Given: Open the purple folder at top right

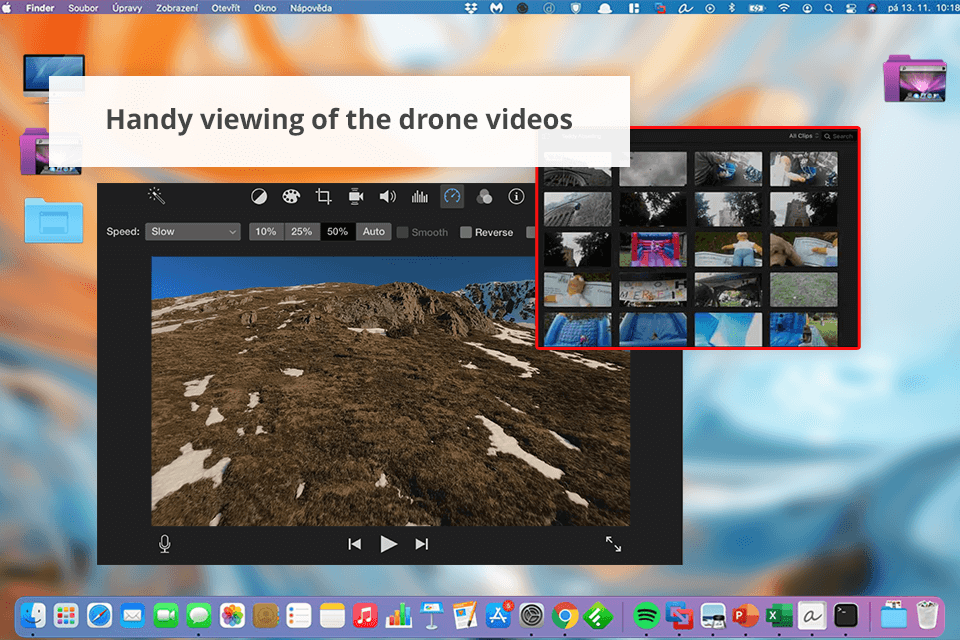Looking at the screenshot, I should click(915, 78).
